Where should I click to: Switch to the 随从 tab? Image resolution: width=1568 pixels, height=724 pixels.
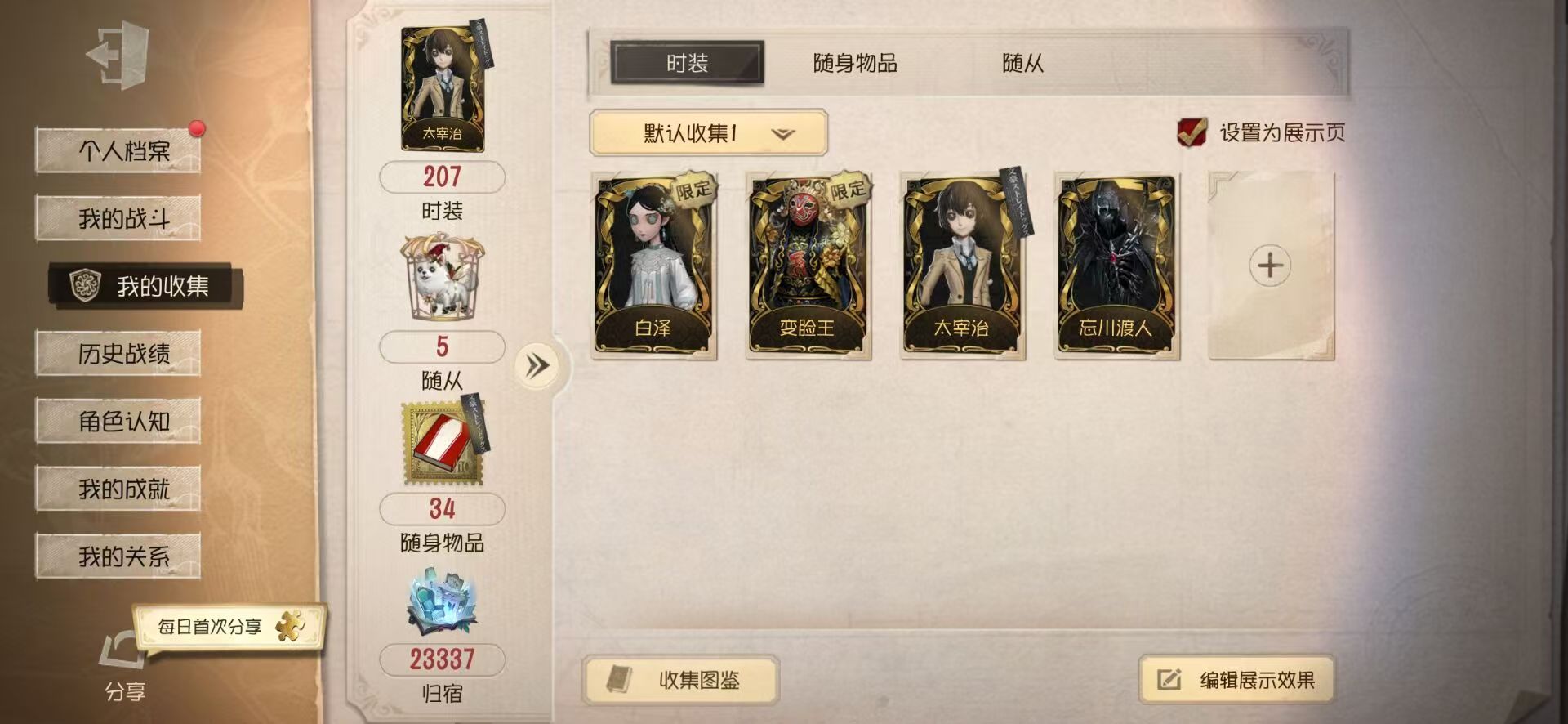[x=1022, y=63]
